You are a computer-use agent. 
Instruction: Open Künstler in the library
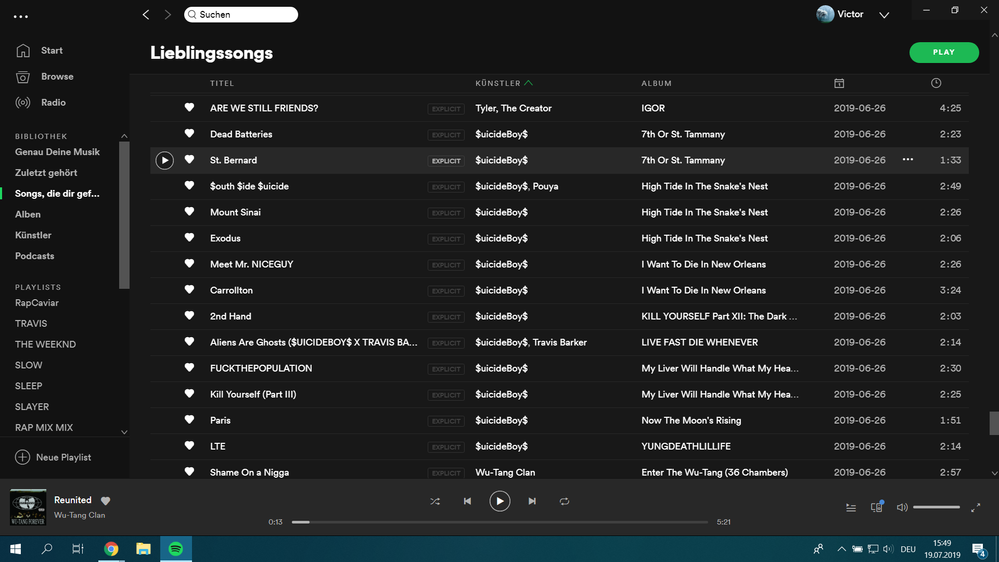(33, 235)
